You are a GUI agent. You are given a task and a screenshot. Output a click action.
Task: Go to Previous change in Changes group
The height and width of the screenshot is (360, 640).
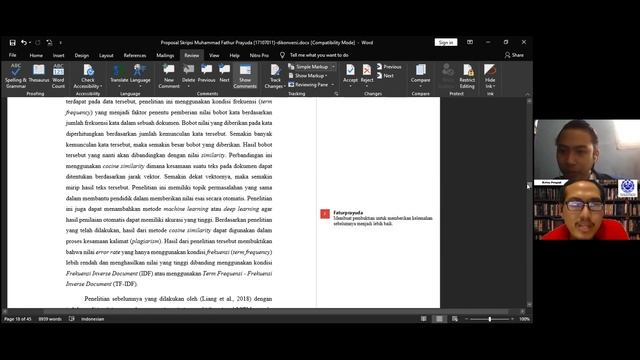(x=389, y=67)
